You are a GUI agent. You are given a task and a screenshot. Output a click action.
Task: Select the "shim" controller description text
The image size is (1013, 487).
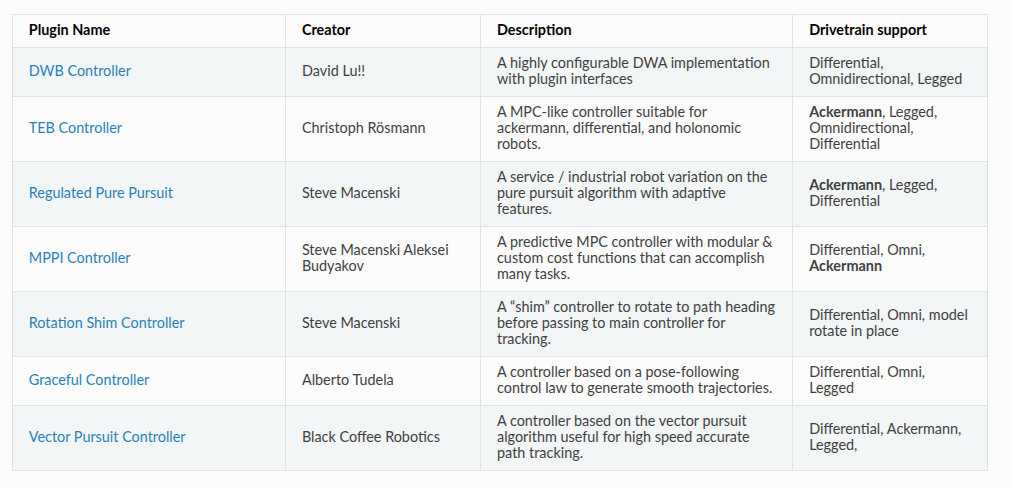pos(636,323)
